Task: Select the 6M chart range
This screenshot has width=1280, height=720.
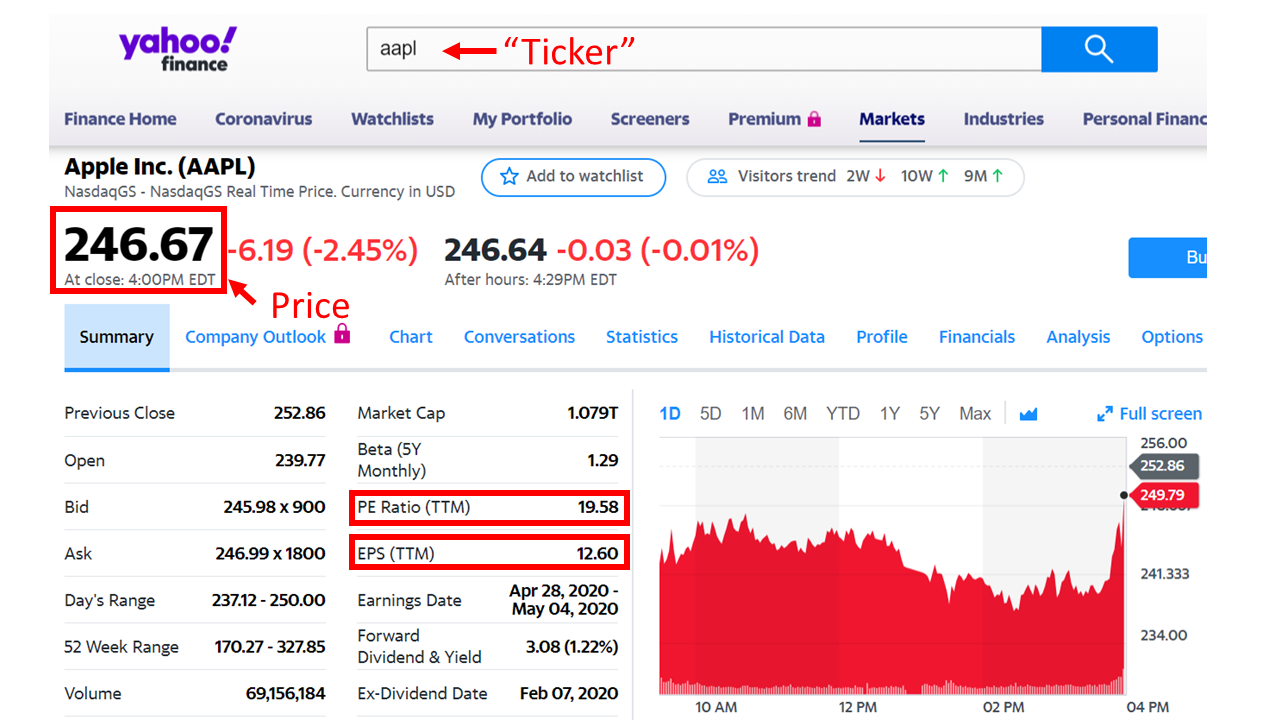Action: pos(795,414)
